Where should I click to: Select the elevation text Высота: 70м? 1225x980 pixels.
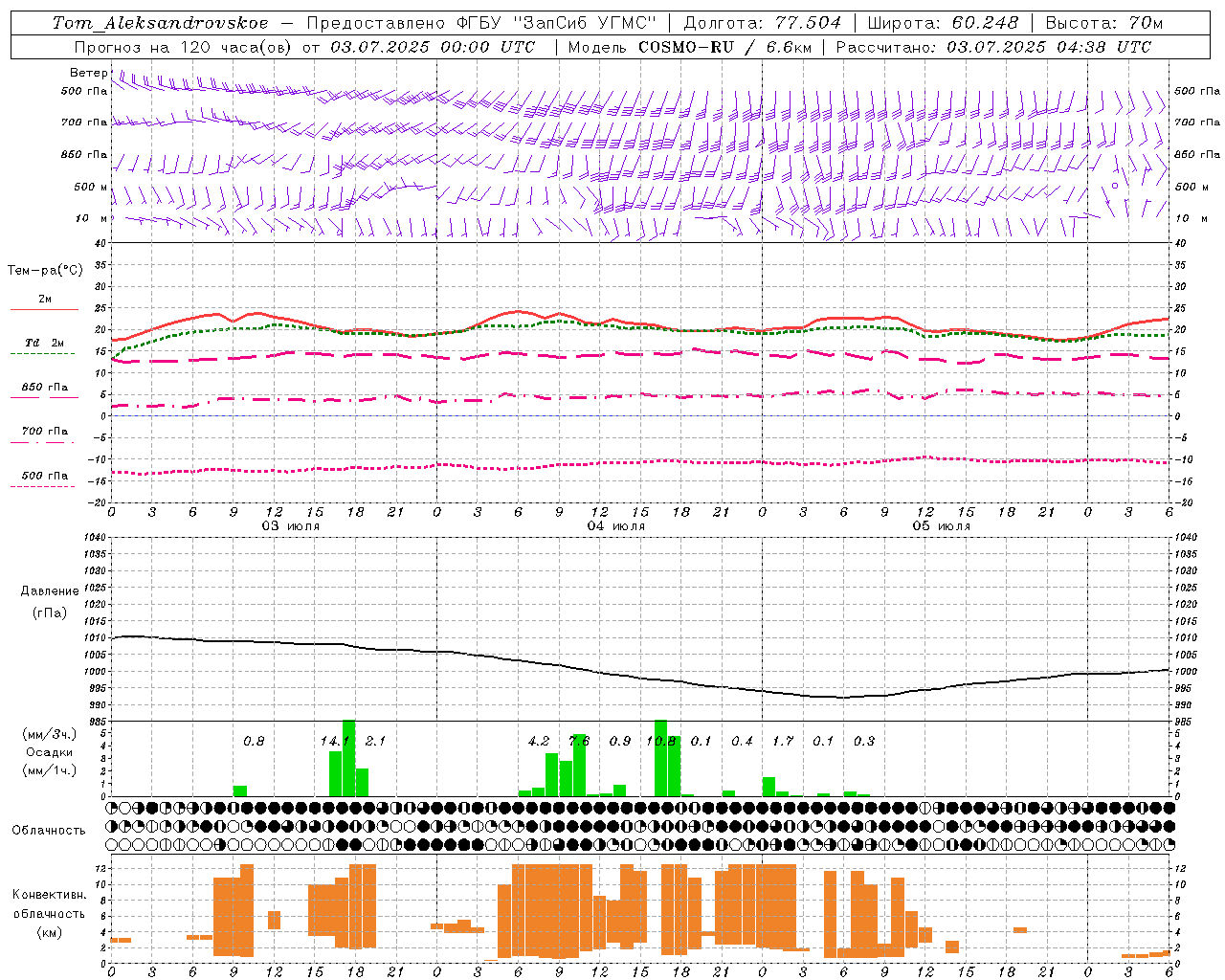tap(1104, 23)
